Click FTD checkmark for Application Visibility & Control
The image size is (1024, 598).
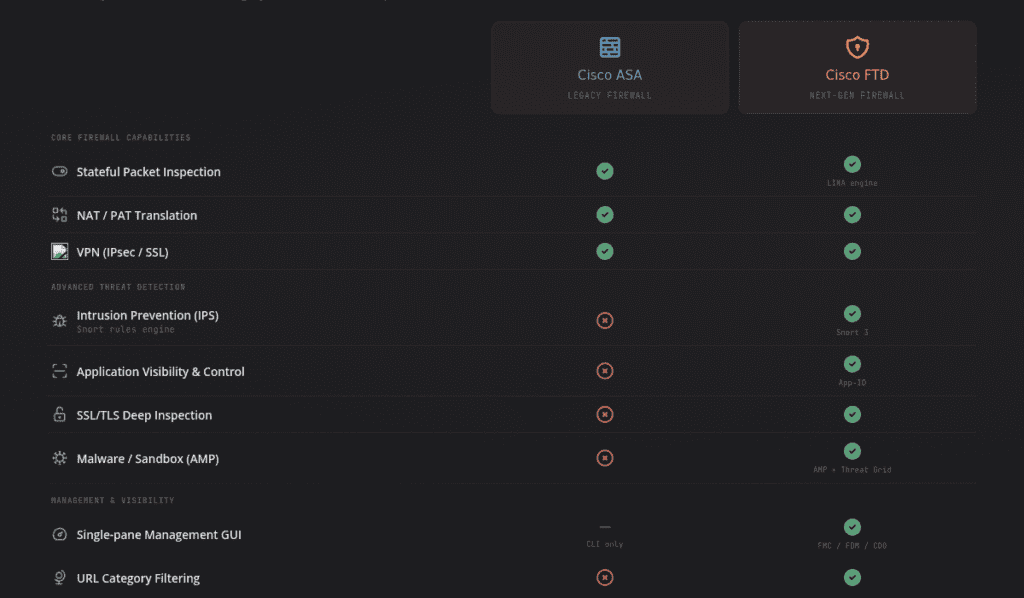[852, 364]
